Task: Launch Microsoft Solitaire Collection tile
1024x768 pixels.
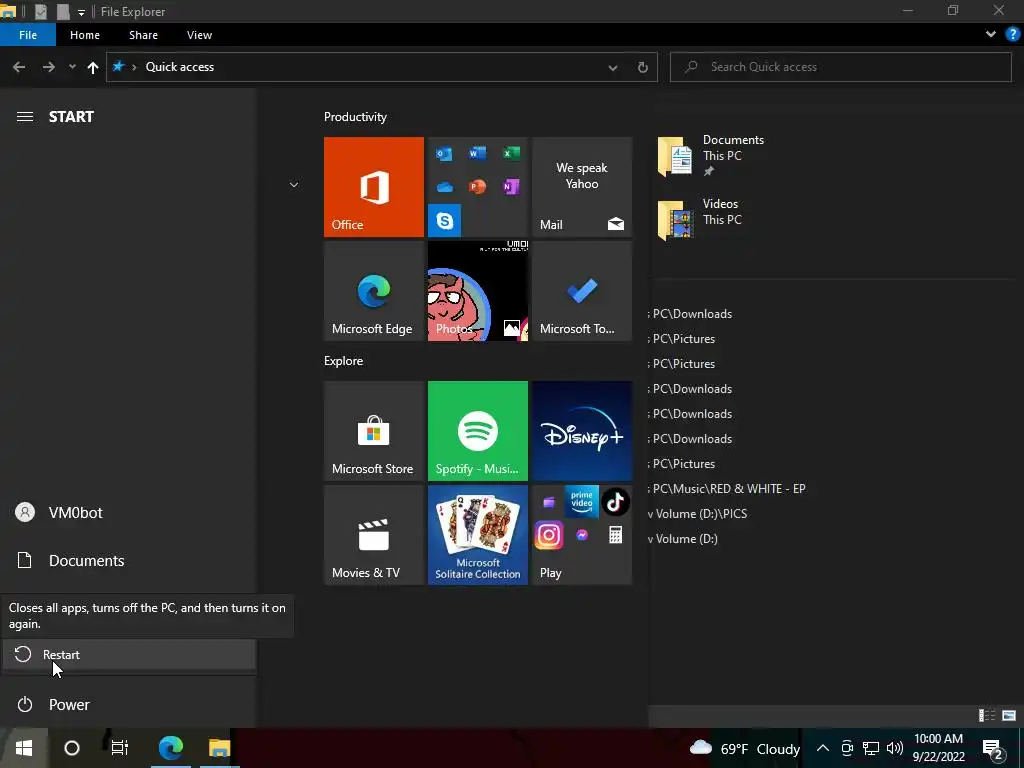Action: 477,535
